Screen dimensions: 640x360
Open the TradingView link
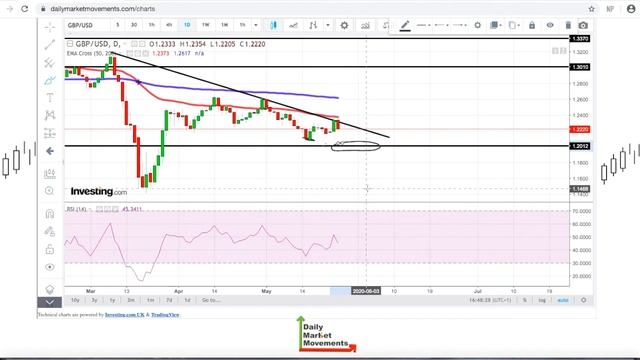click(165, 315)
